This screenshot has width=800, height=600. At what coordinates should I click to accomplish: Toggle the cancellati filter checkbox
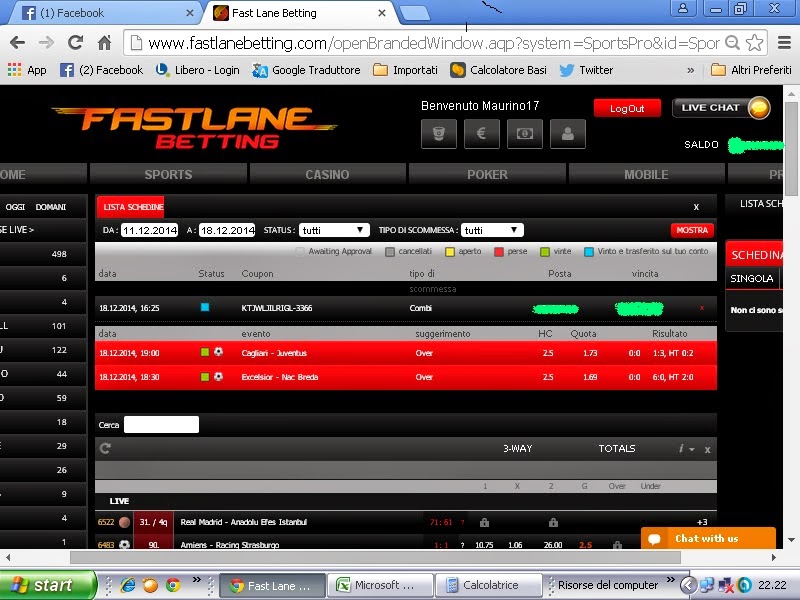click(390, 252)
